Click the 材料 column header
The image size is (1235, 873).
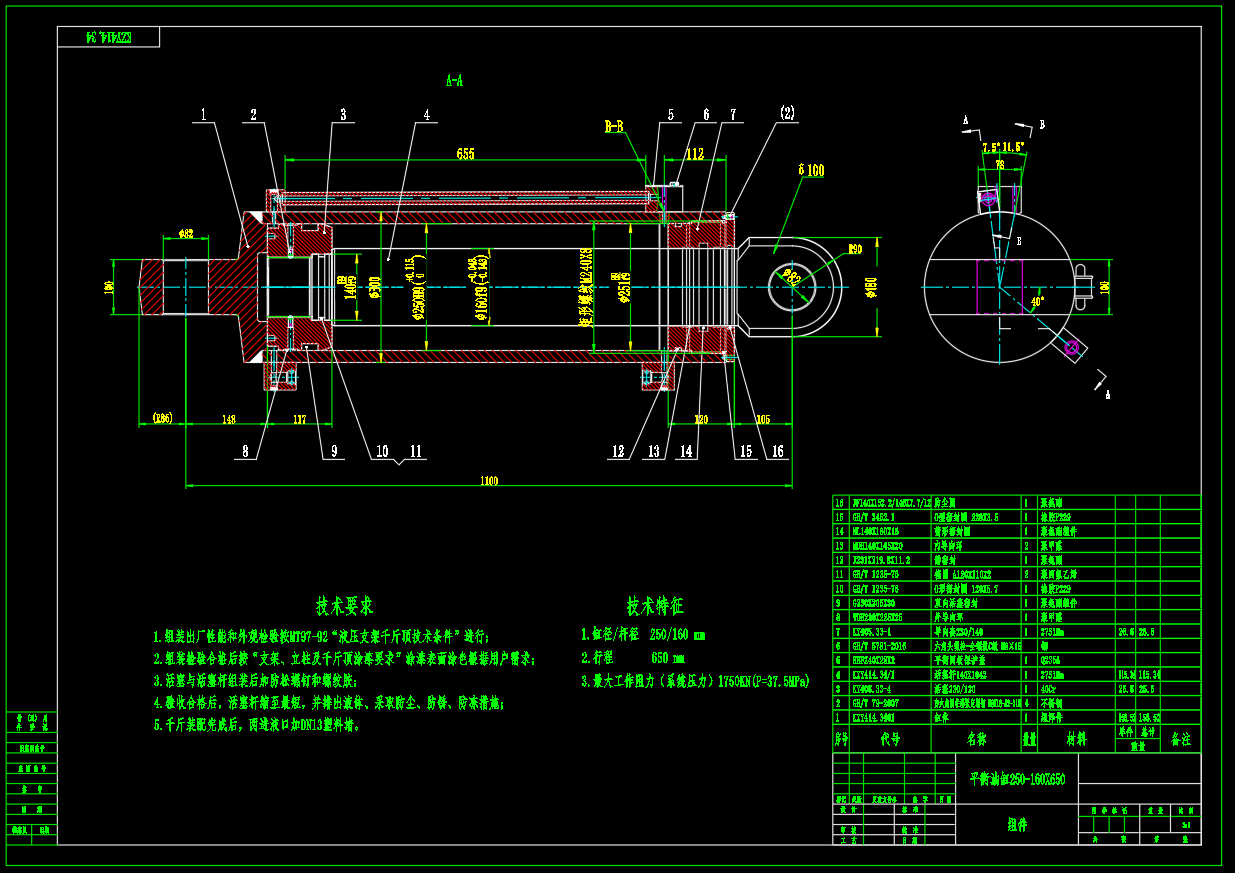pos(1076,740)
